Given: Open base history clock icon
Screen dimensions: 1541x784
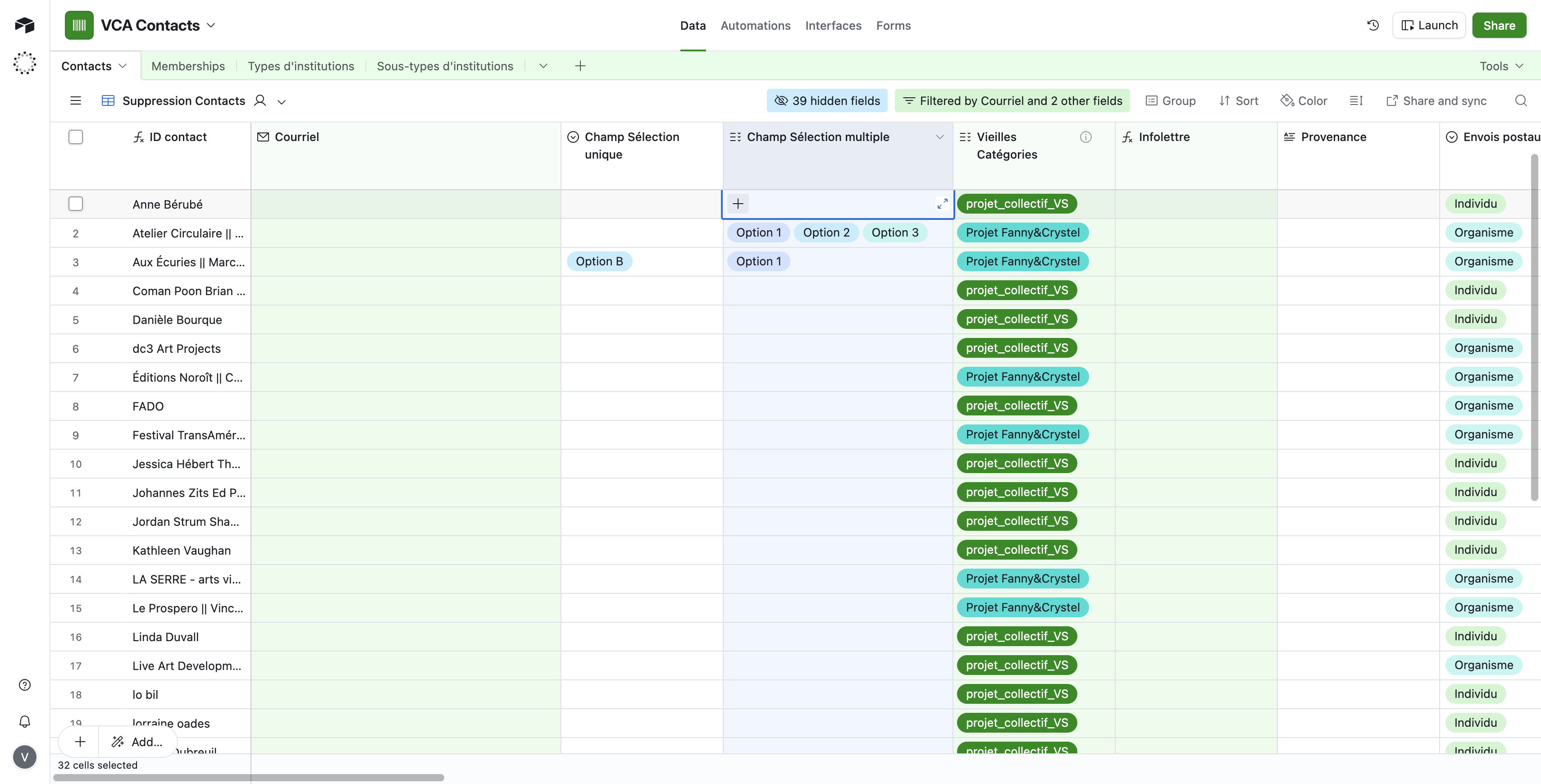Looking at the screenshot, I should pyautogui.click(x=1373, y=25).
